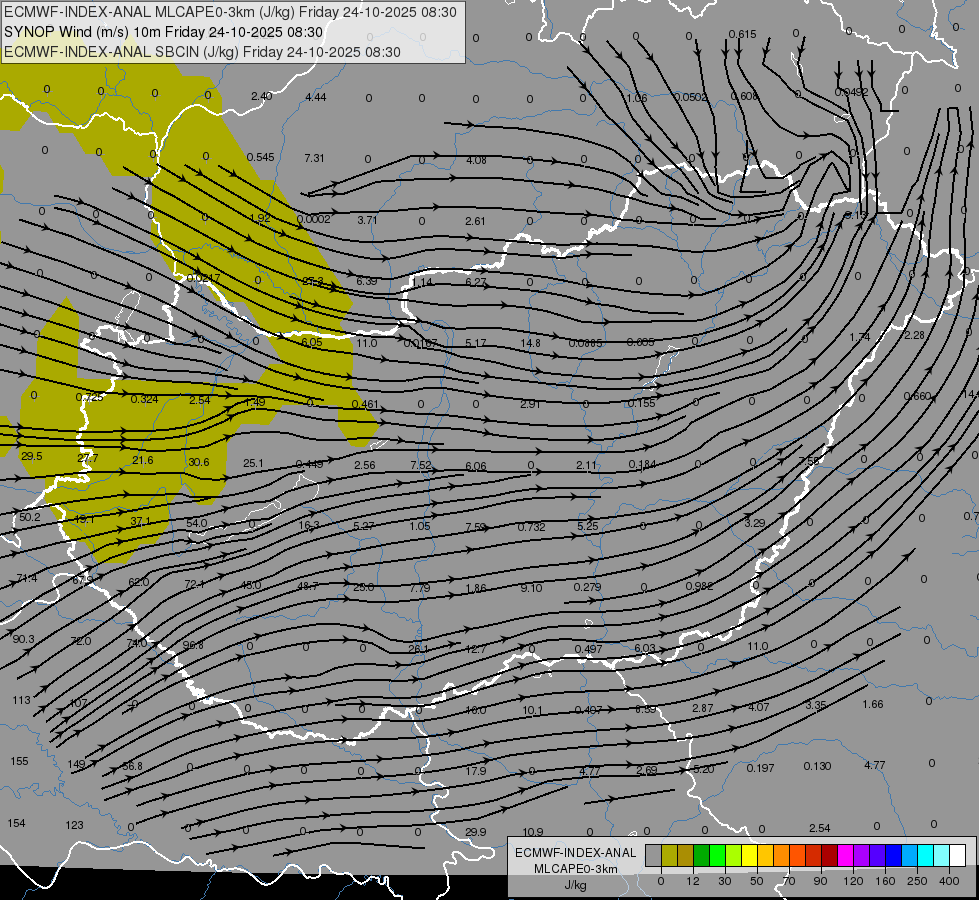979x900 pixels.
Task: Click the pure blue legend swatch
Action: [894, 855]
